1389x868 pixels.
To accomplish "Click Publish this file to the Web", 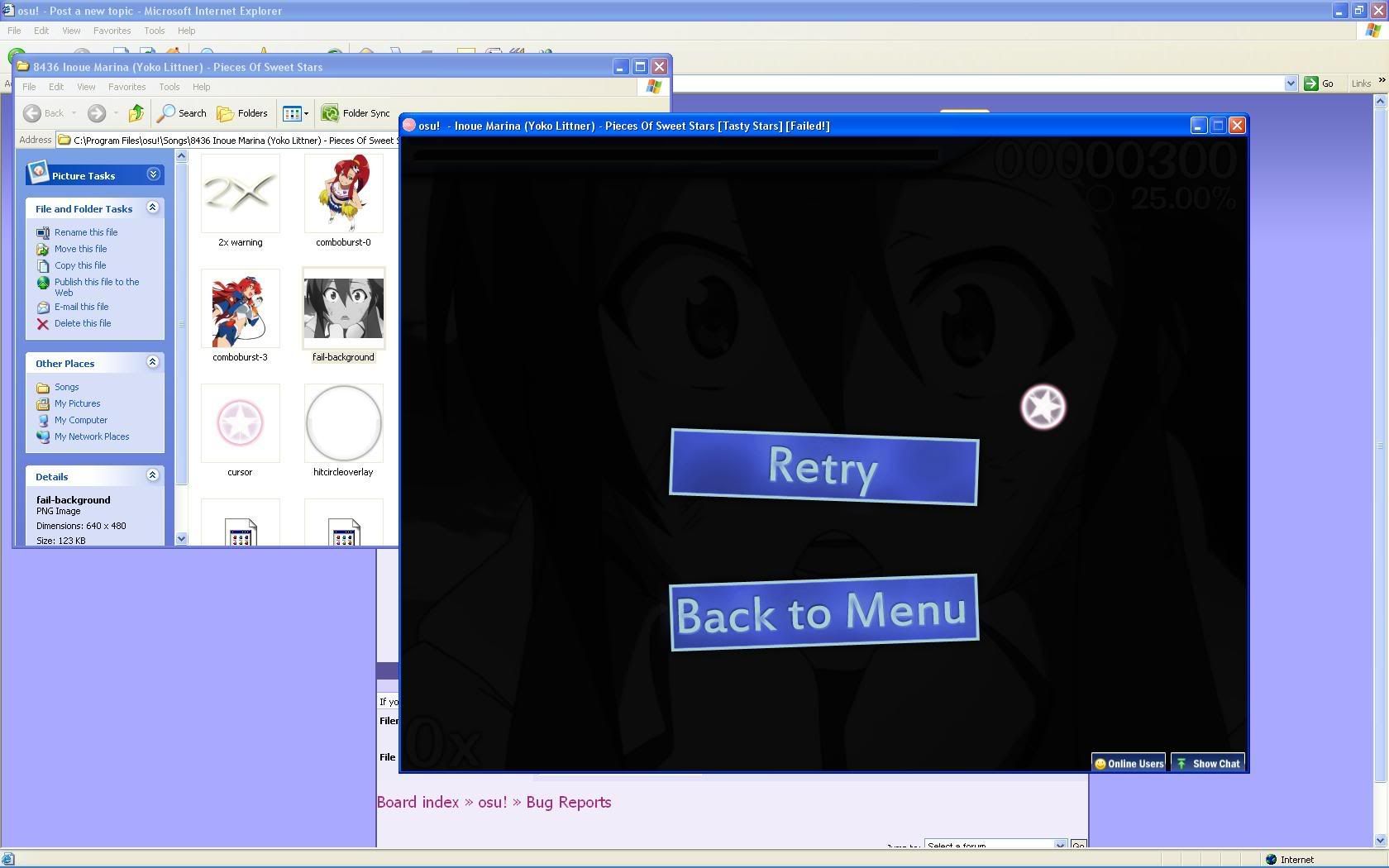I will pyautogui.click(x=97, y=287).
